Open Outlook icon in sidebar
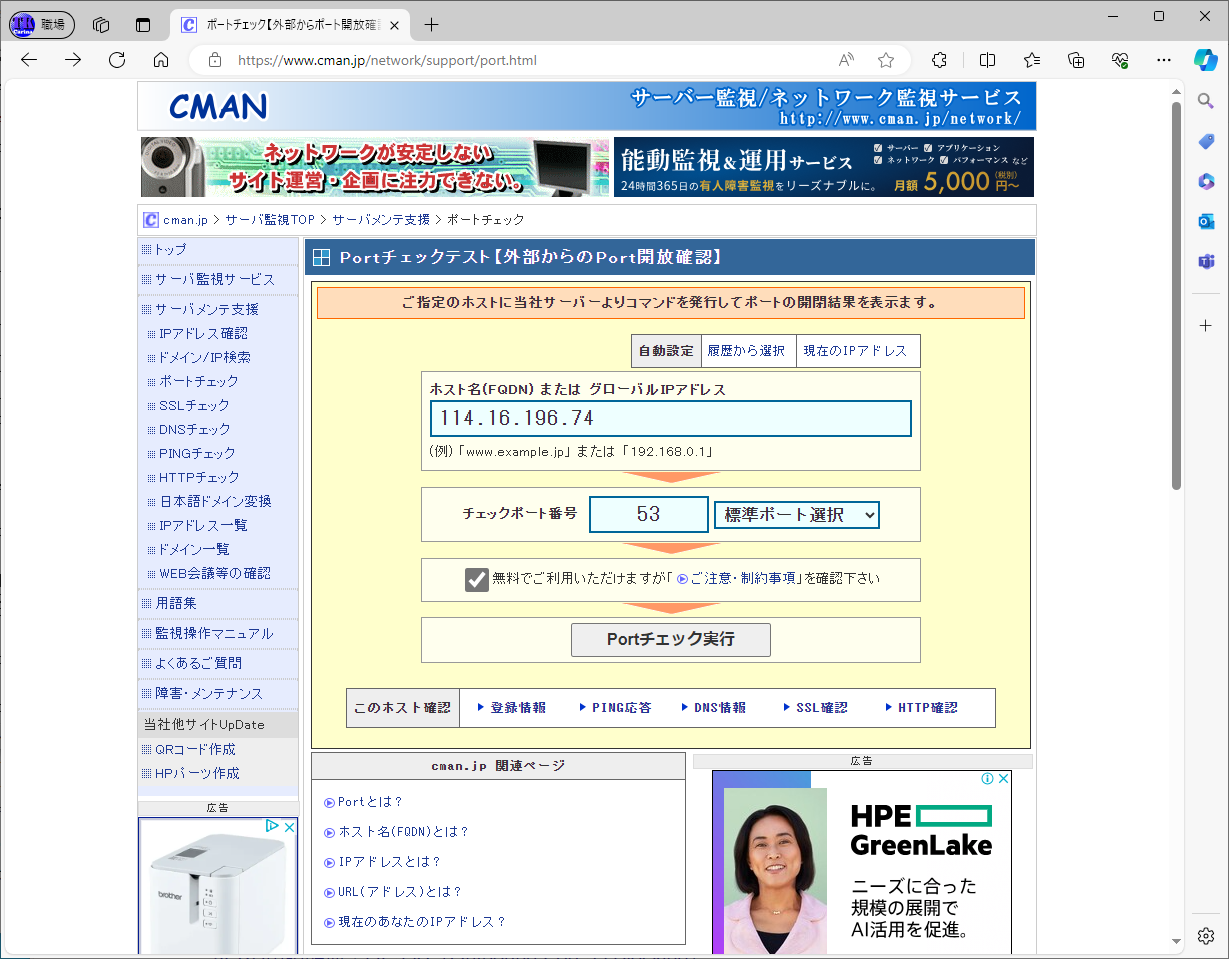The image size is (1229, 959). 1206,221
